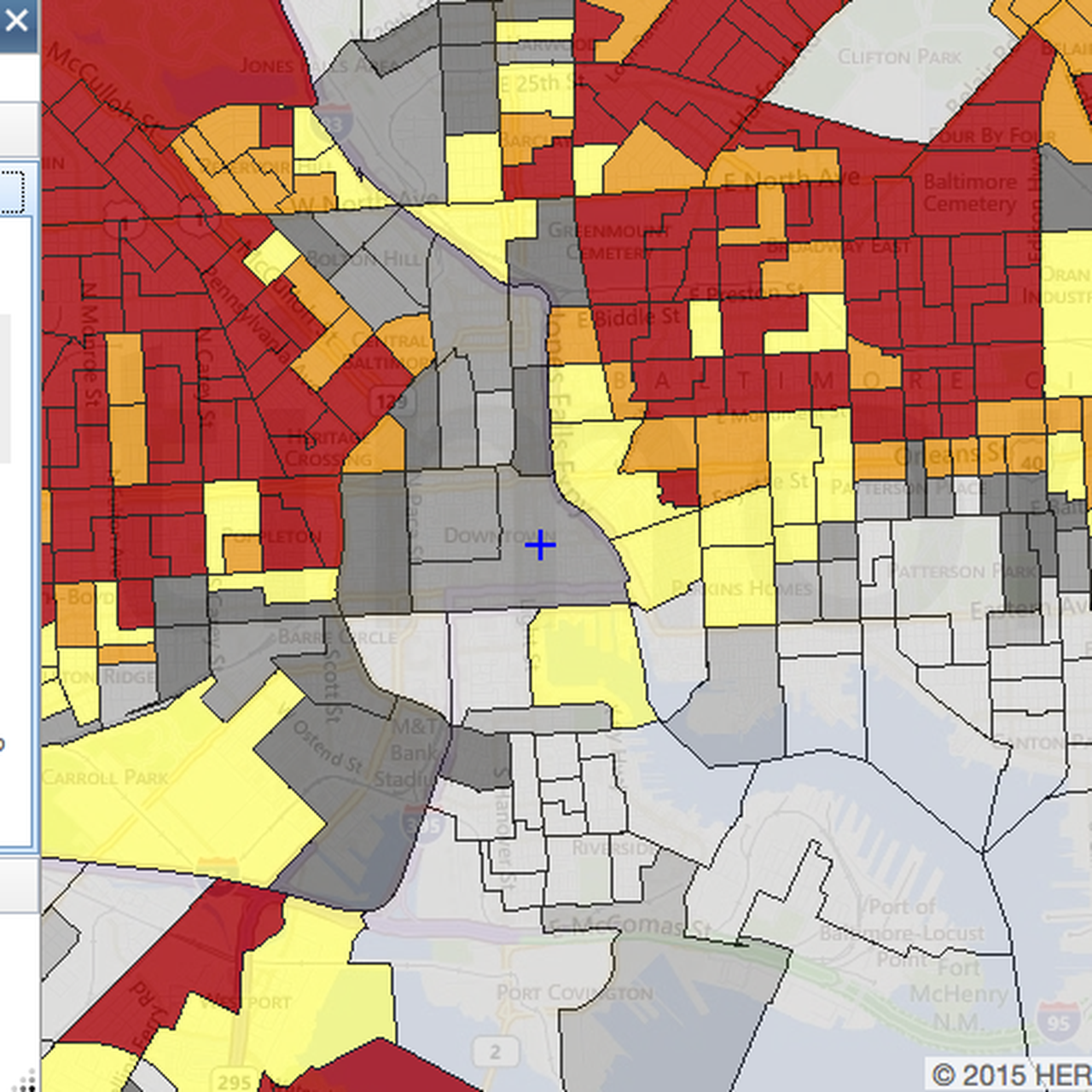The width and height of the screenshot is (1092, 1092).
Task: Select the Baltimore Cemetery red tract
Action: click(969, 194)
